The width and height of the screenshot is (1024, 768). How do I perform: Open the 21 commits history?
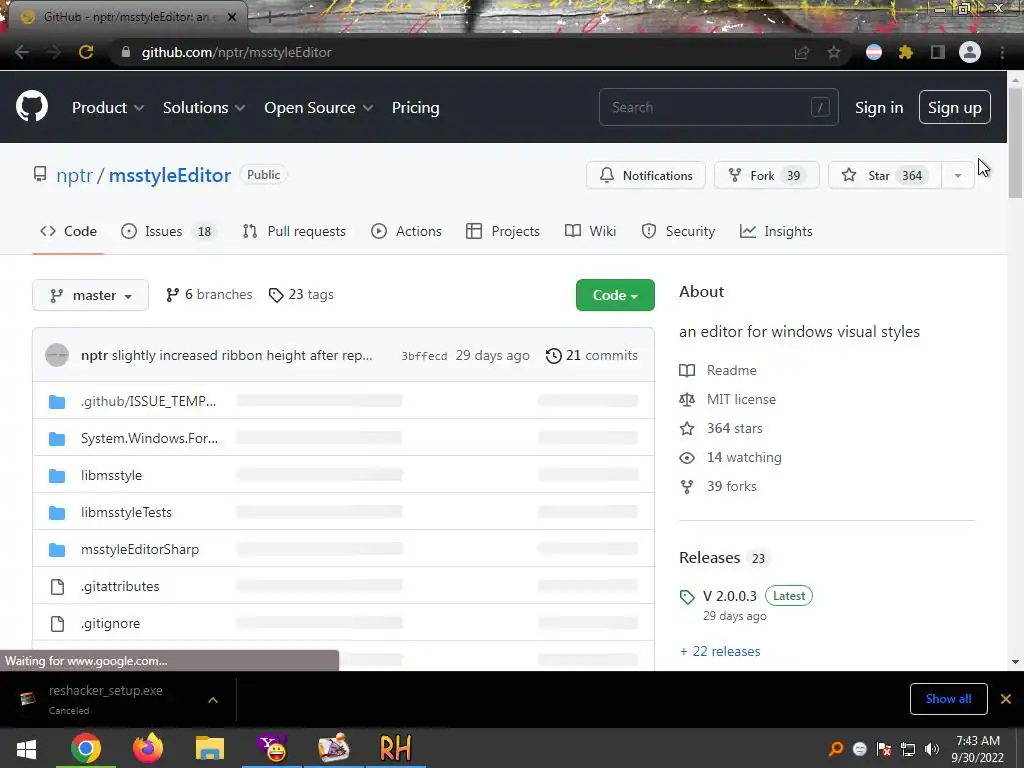(x=592, y=355)
